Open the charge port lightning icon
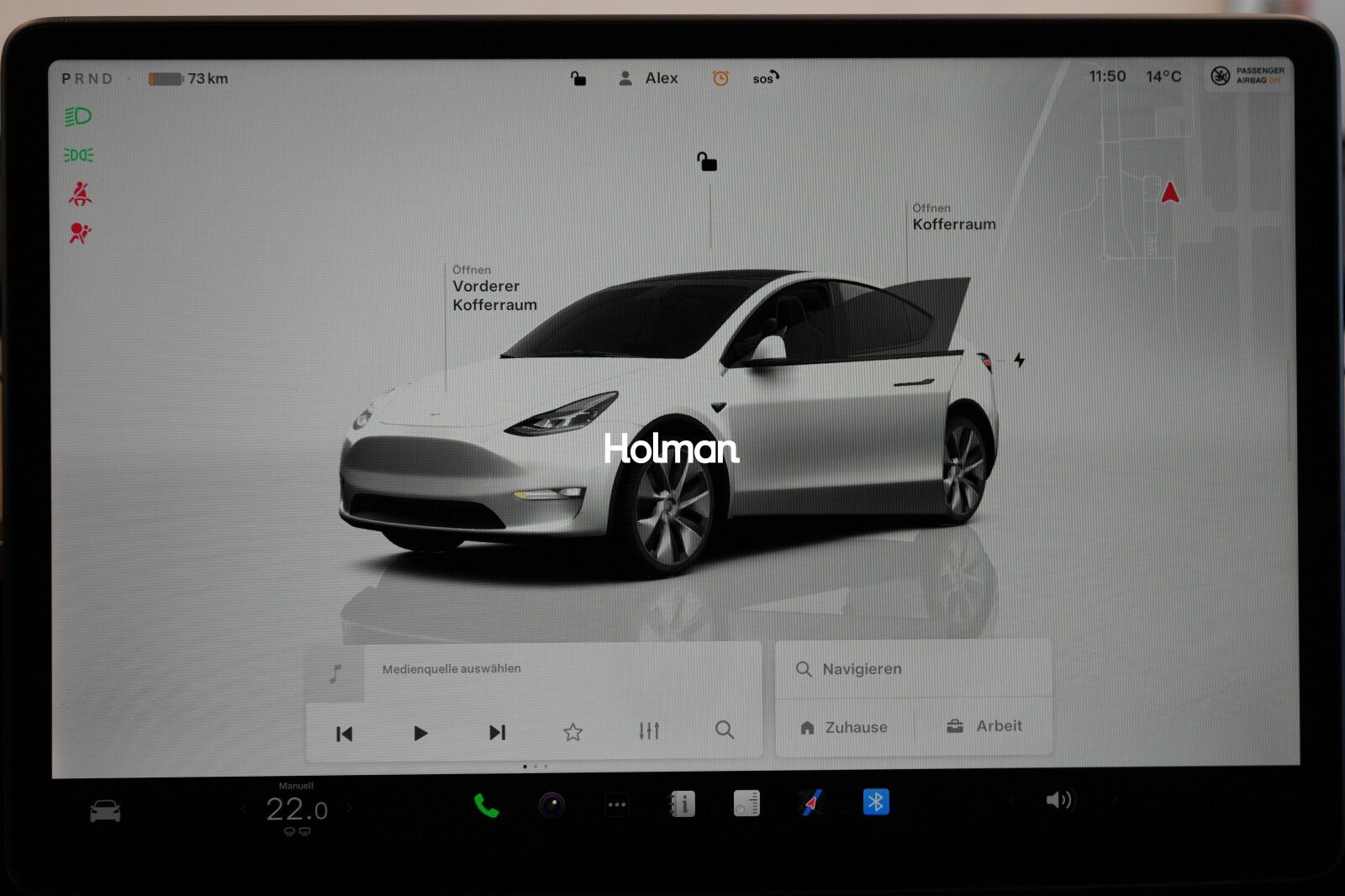 click(x=1019, y=360)
